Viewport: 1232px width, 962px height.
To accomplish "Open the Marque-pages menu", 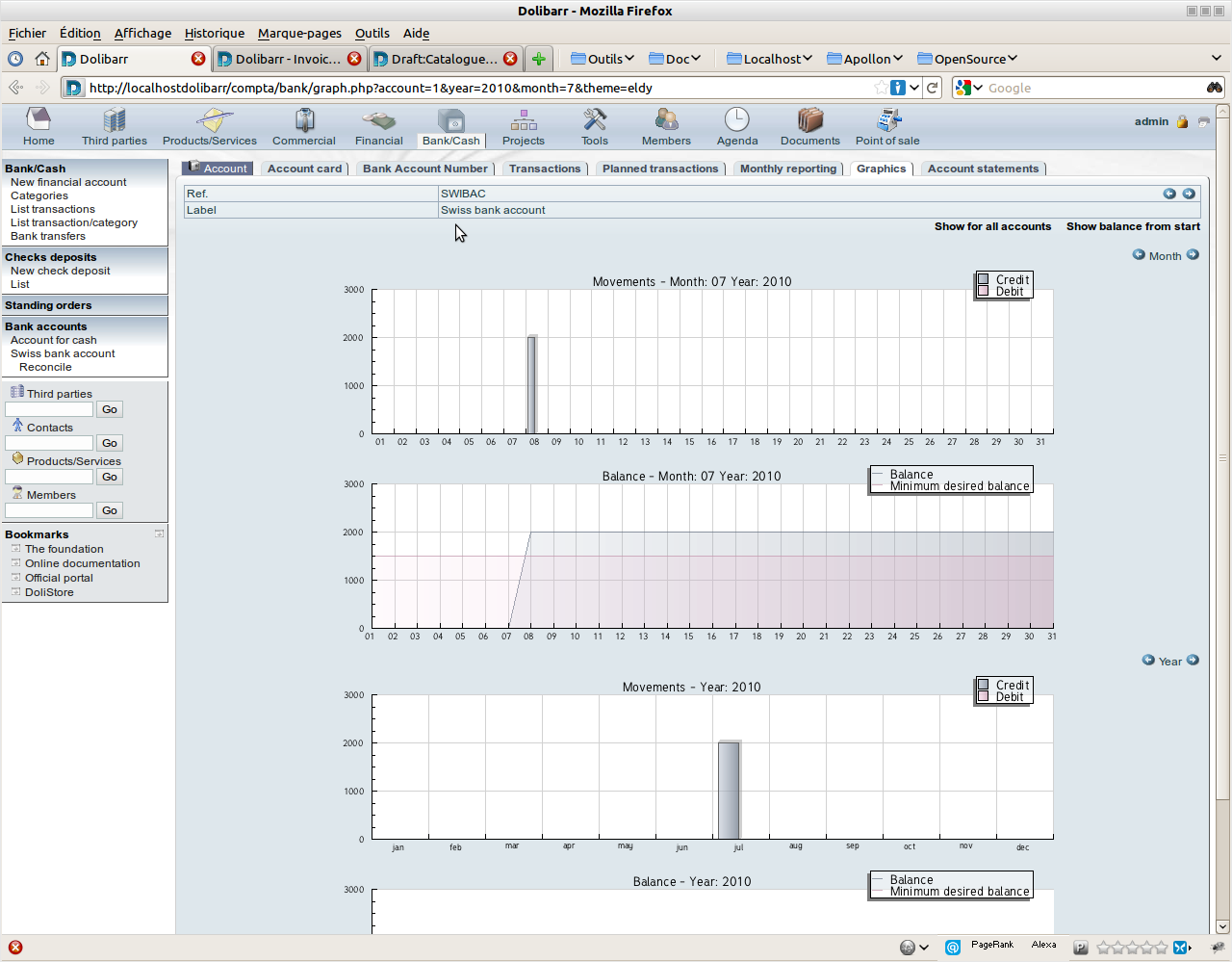I will pos(299,33).
